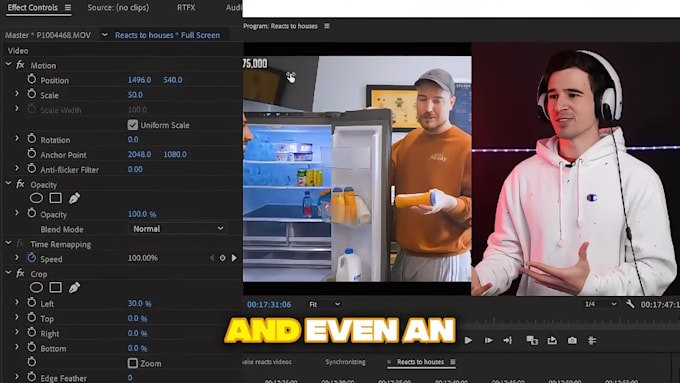Screen dimensions: 680x383
Task: Create a 4-point polygon mask under Crop
Action: pyautogui.click(x=56, y=288)
